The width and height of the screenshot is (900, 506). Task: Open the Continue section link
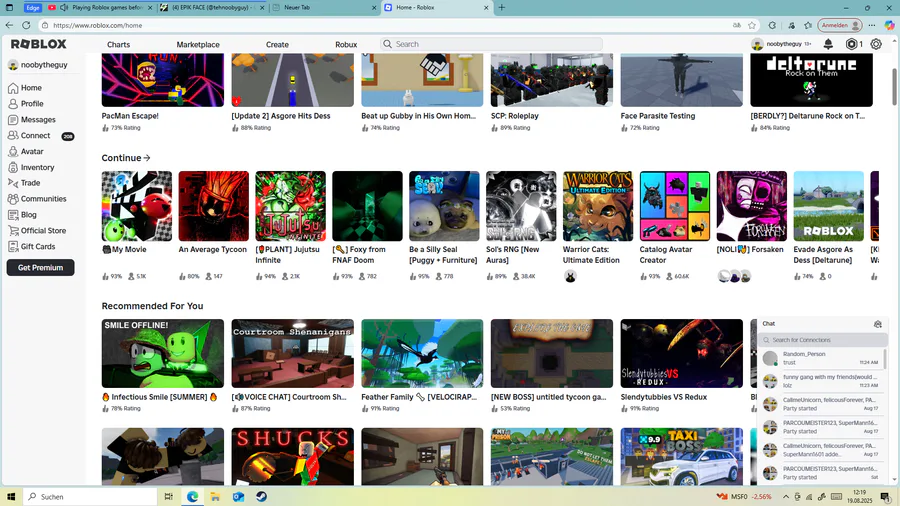[126, 158]
